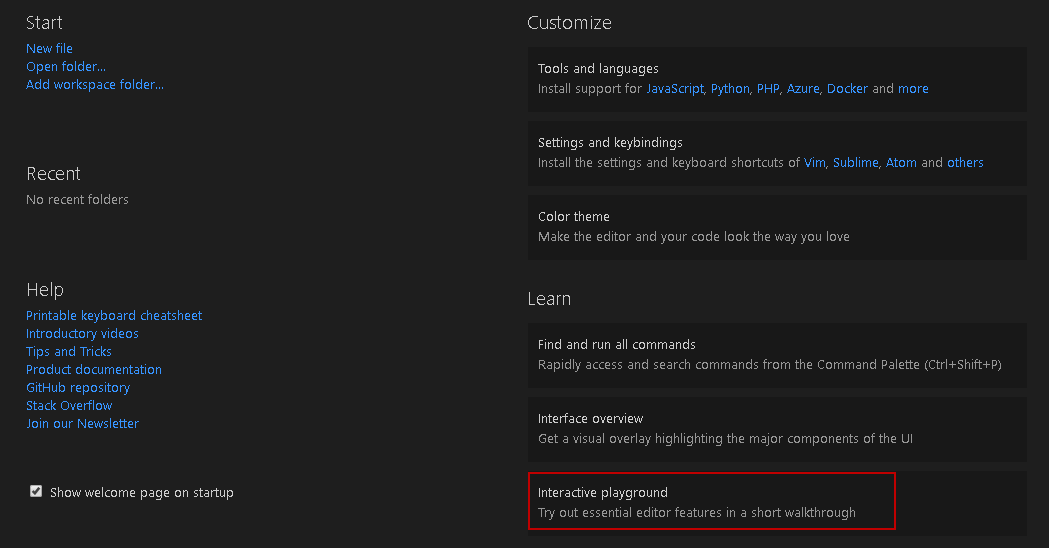Open Find and run all commands

click(x=777, y=354)
